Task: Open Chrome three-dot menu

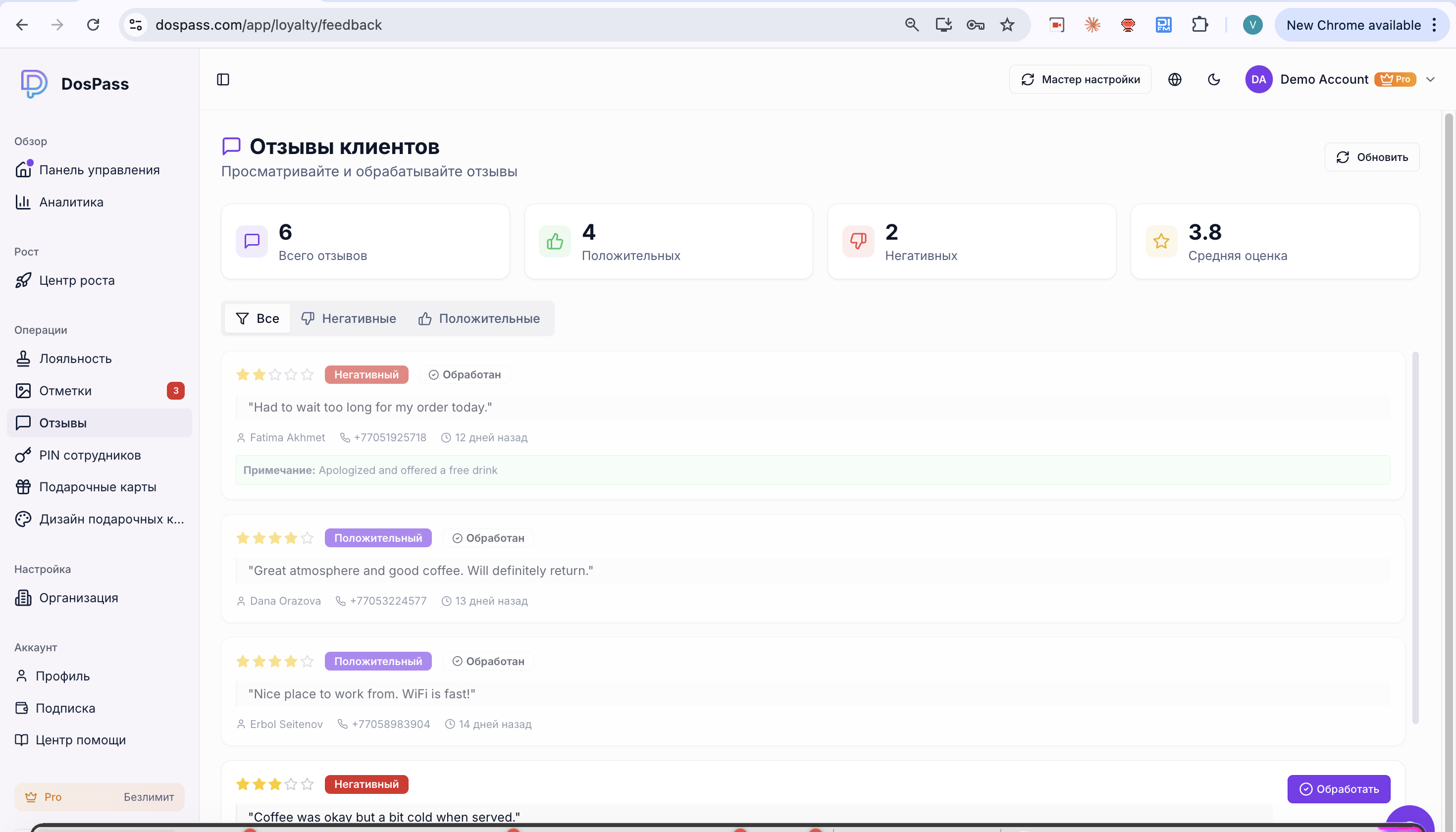Action: click(1434, 25)
